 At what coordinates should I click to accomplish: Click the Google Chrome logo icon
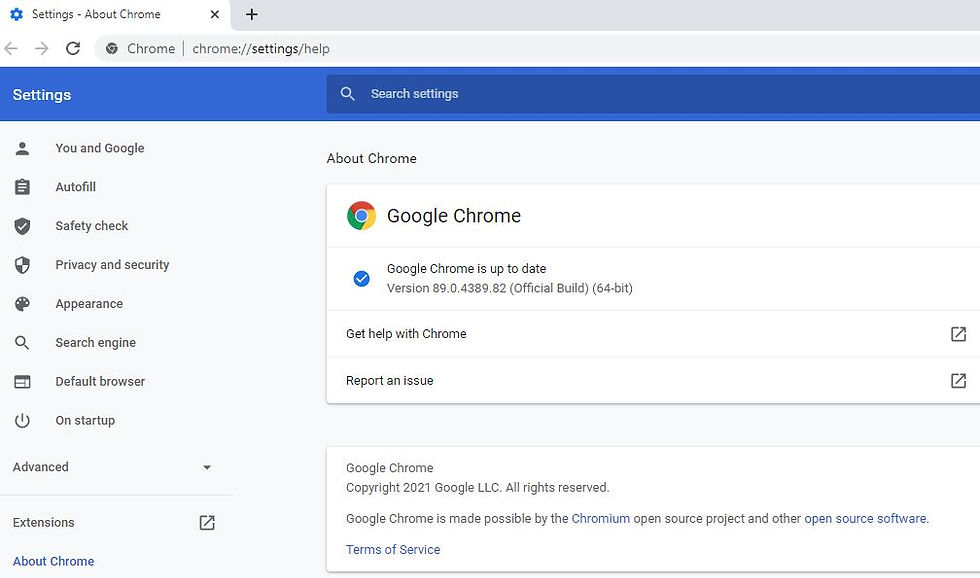(361, 216)
